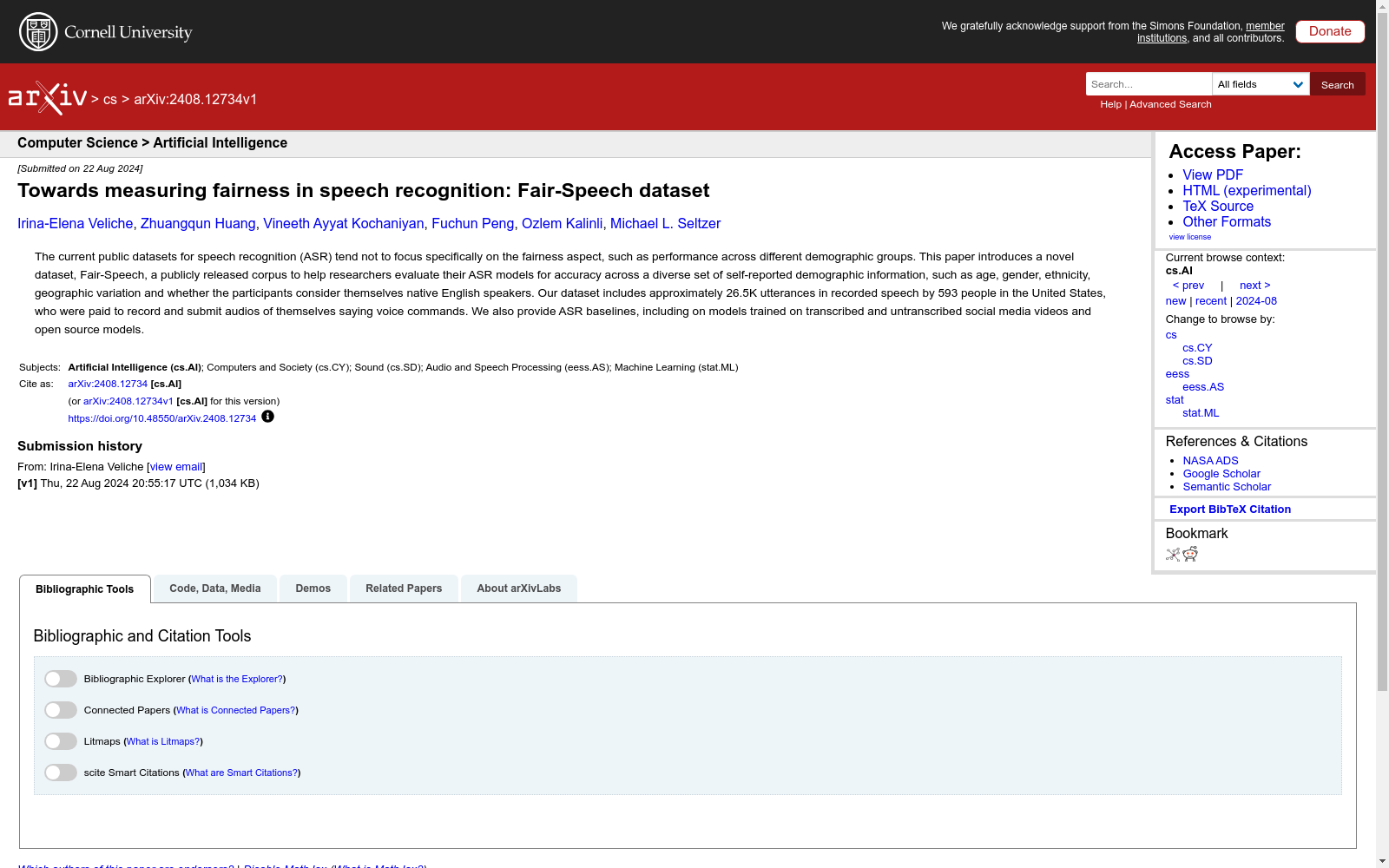Toggle the Bibliographic Explorer switch
The image size is (1389, 868).
[x=61, y=679]
